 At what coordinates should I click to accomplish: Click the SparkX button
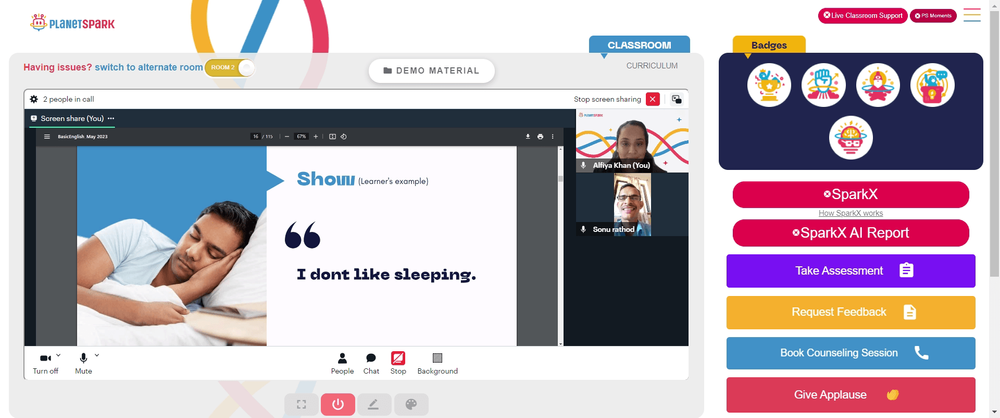coord(851,195)
